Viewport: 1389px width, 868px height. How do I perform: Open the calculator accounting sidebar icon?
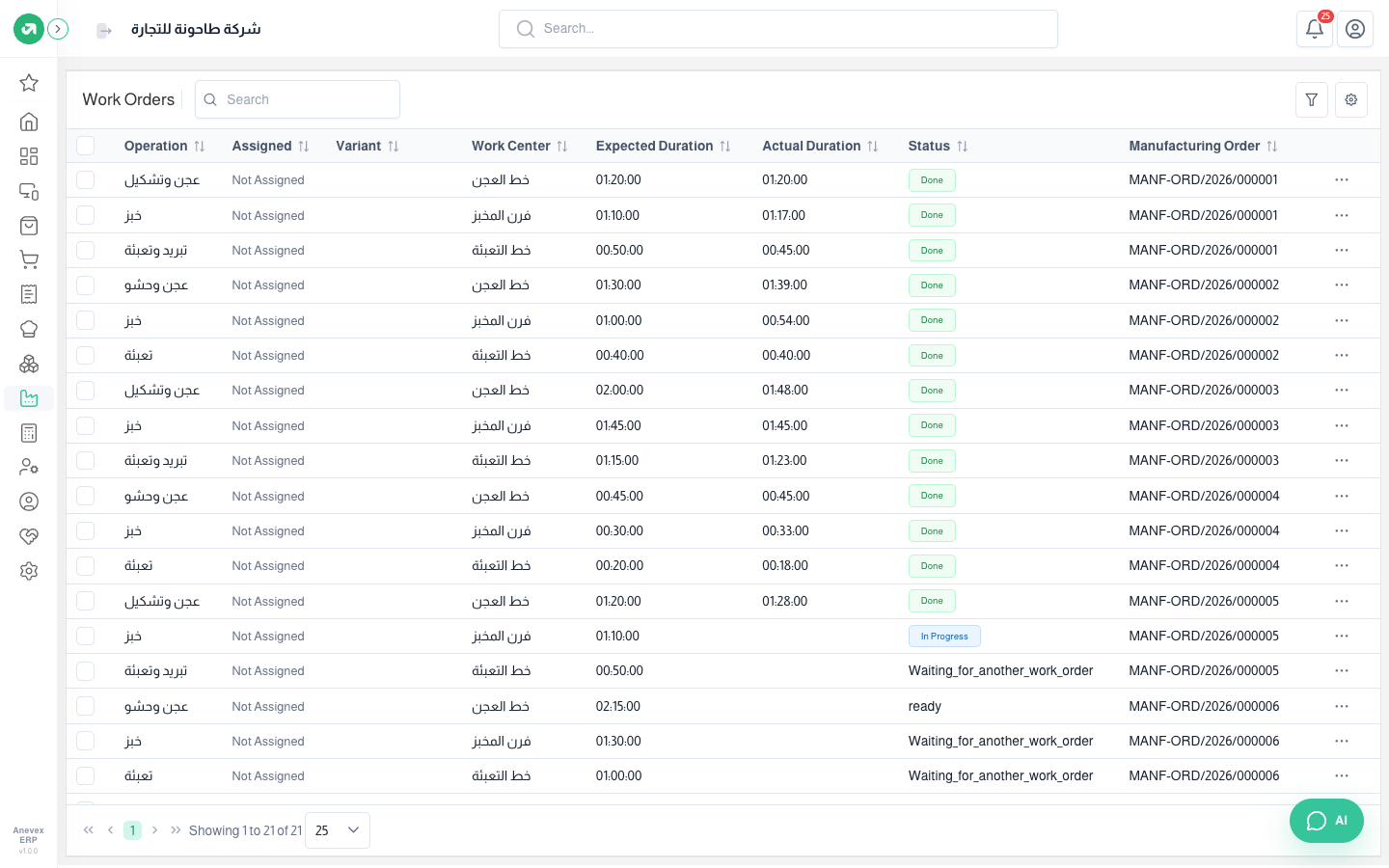click(29, 433)
